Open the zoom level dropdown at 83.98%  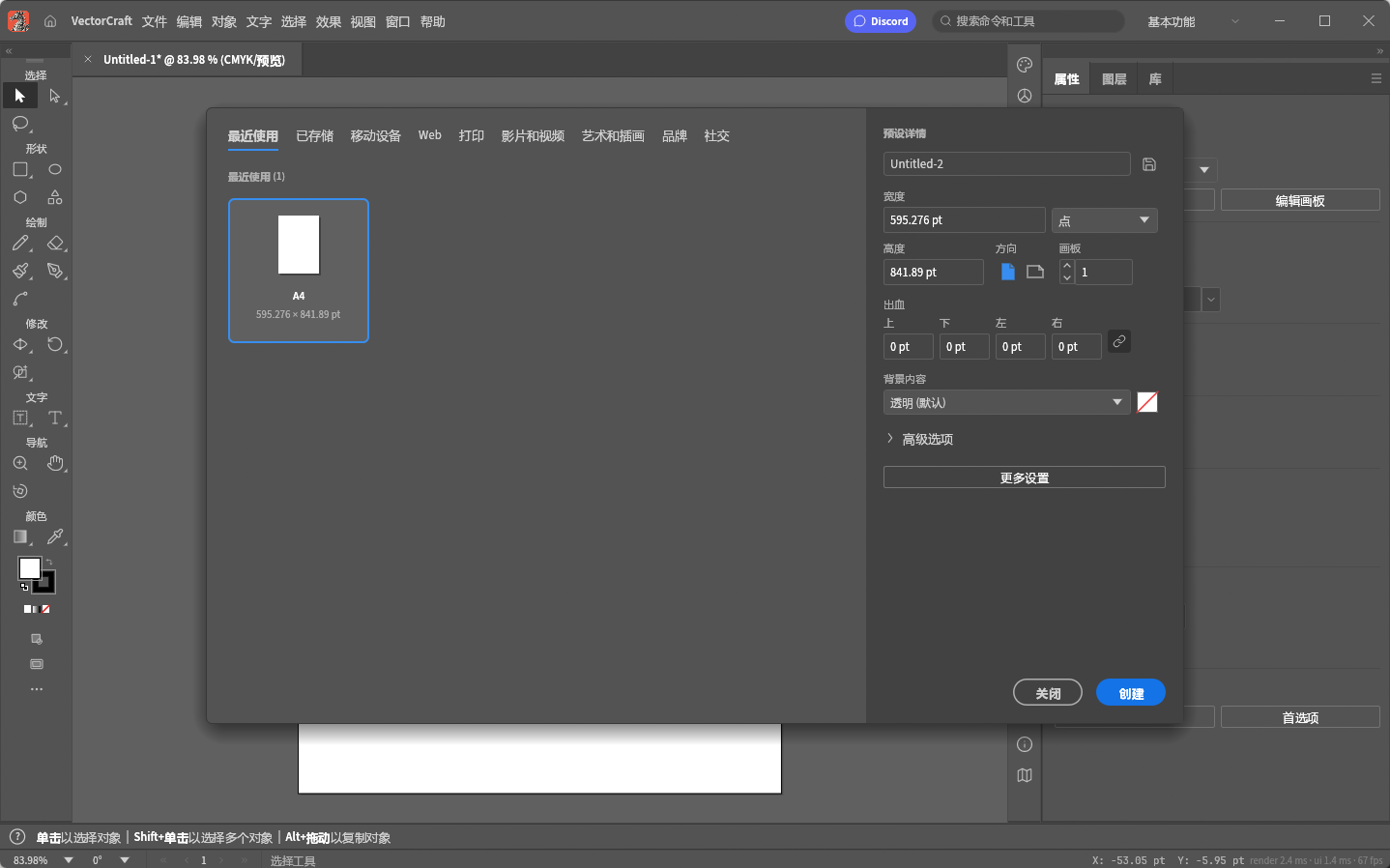(69, 860)
